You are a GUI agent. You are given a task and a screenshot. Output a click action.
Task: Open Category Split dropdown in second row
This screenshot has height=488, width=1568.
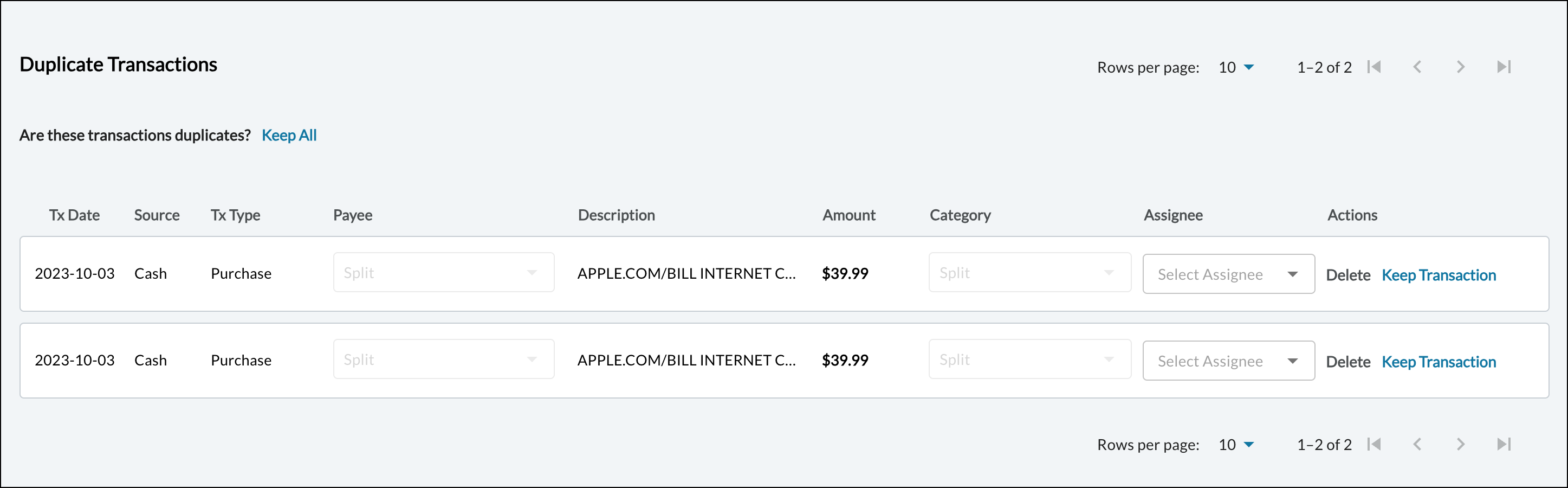click(x=1029, y=359)
